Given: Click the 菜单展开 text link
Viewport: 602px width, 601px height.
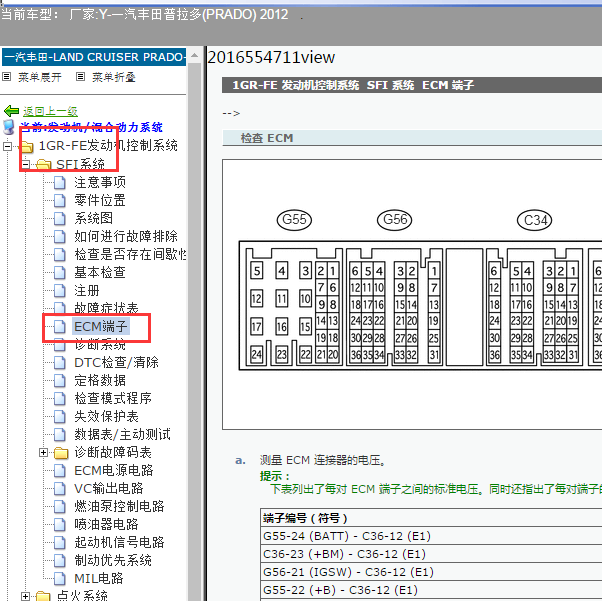Looking at the screenshot, I should [x=40, y=77].
